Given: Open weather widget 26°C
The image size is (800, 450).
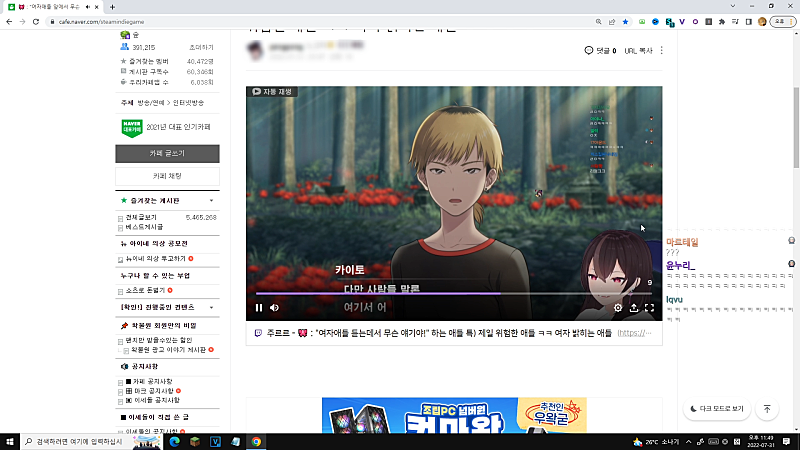Looking at the screenshot, I should [656, 442].
